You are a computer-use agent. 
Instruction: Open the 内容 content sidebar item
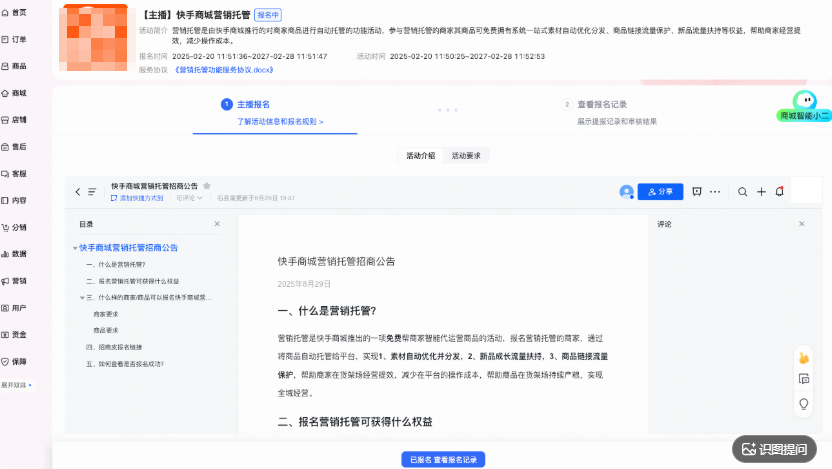(14, 200)
